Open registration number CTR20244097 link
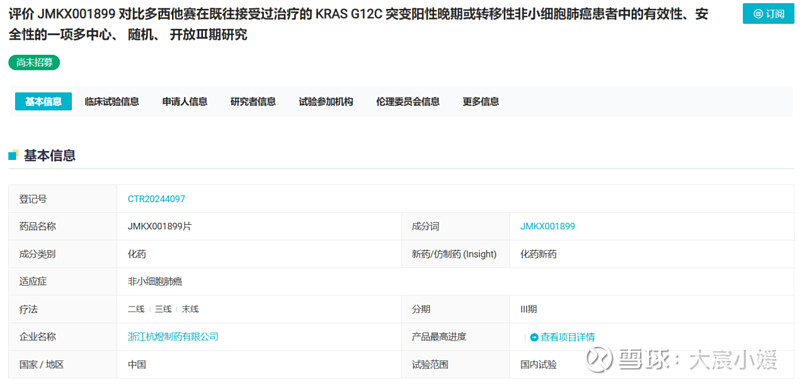Image resolution: width=800 pixels, height=384 pixels. pyautogui.click(x=156, y=199)
